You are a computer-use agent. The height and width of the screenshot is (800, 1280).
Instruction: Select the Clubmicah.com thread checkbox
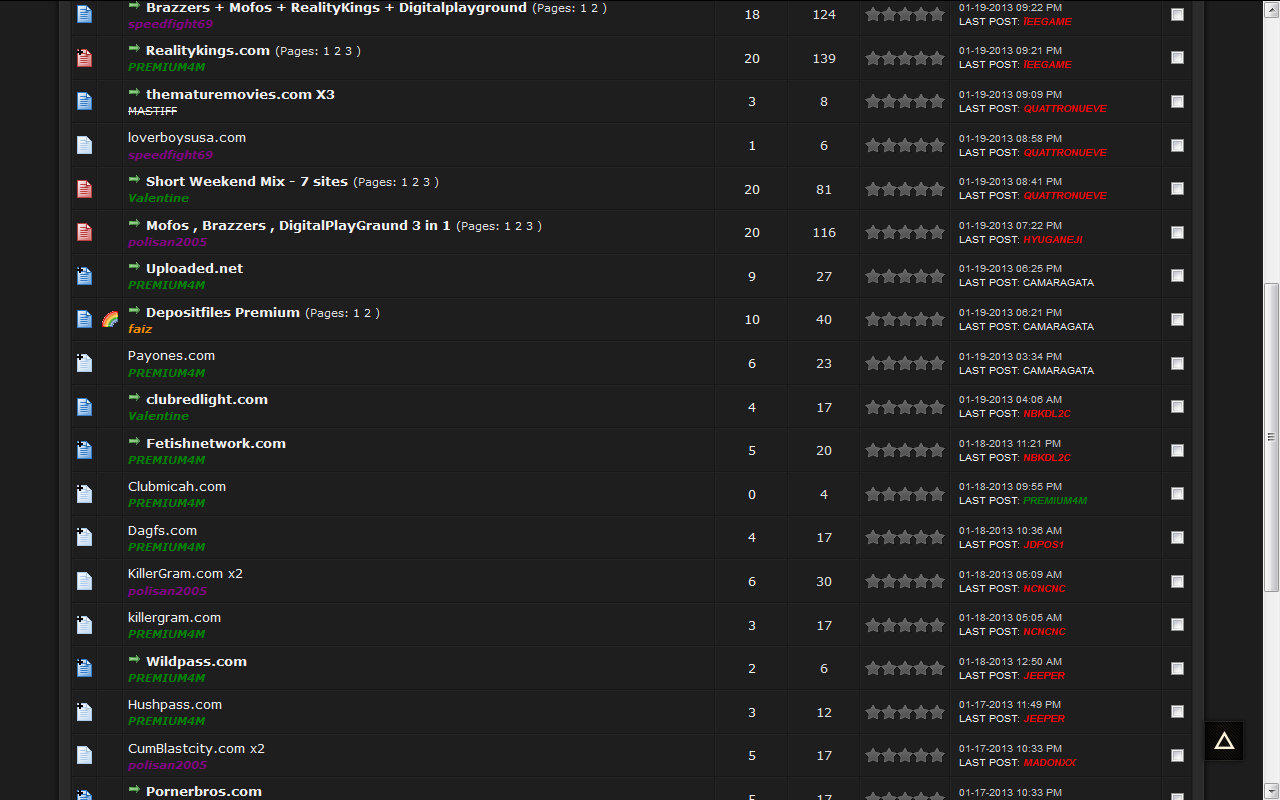pyautogui.click(x=1177, y=494)
